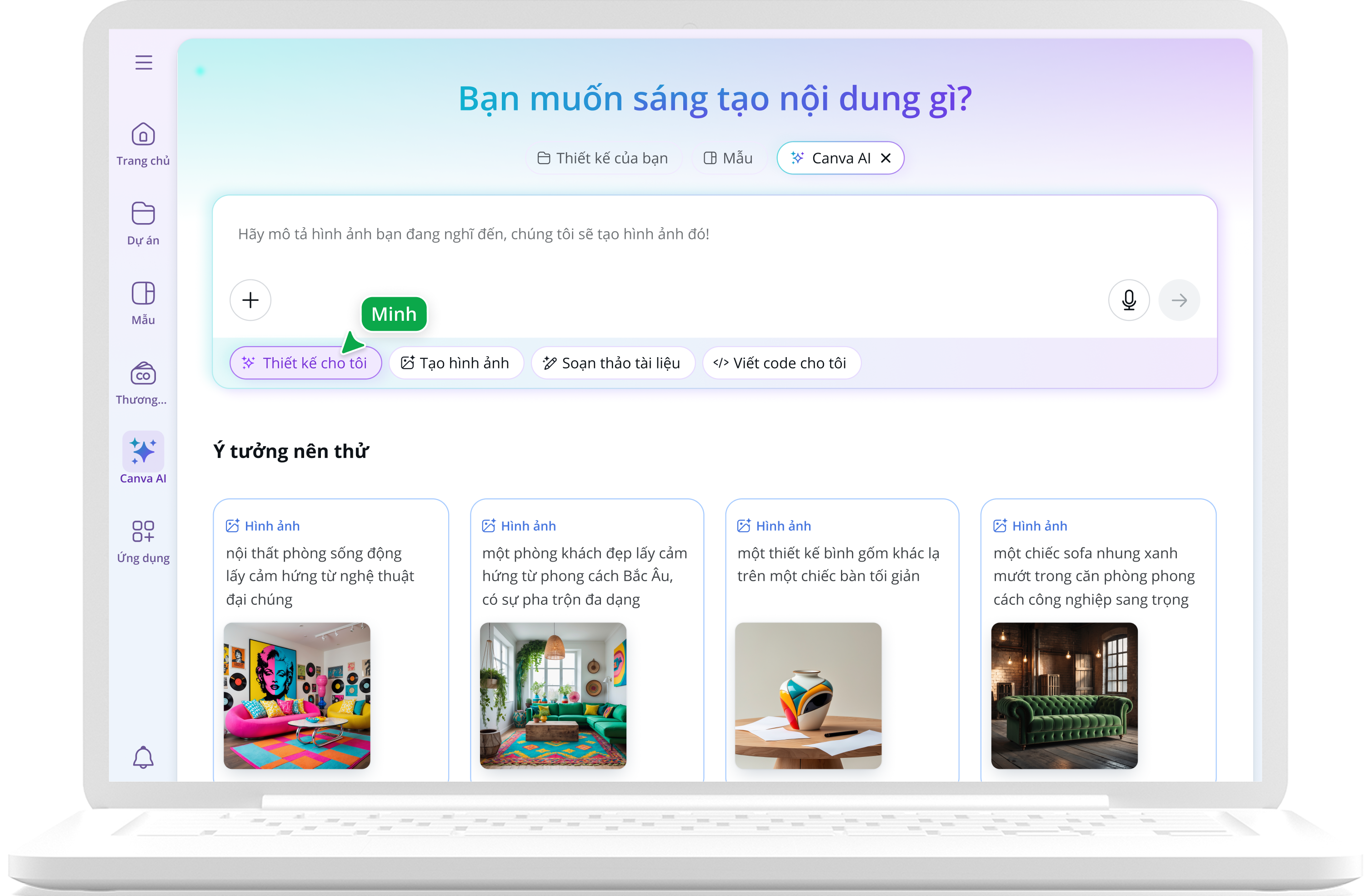Switch to the Thiết kế của bạn tab

coord(604,158)
